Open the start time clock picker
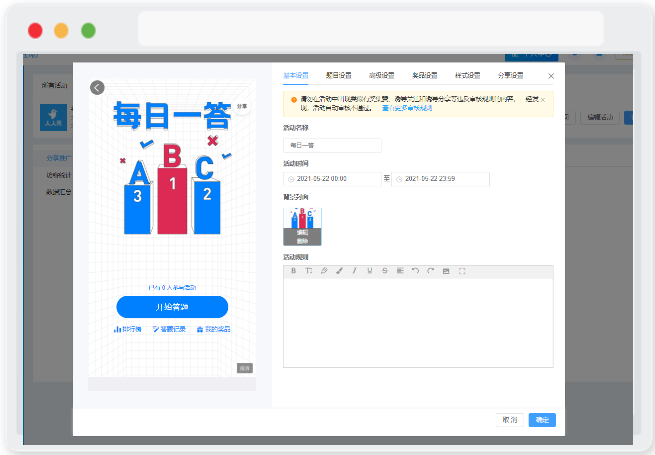Viewport: 655px width, 455px height. [x=291, y=179]
